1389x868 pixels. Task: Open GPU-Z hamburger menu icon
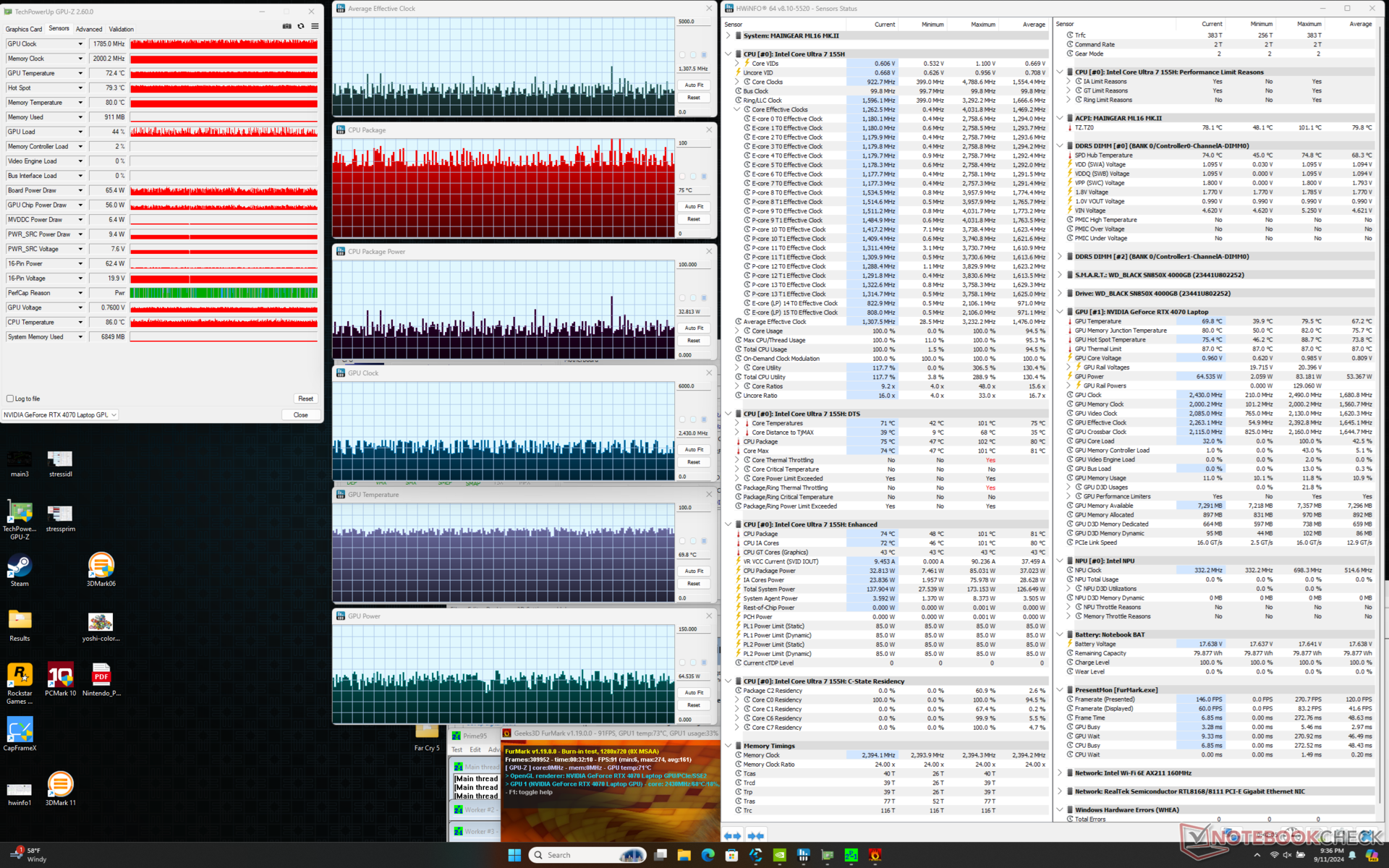pyautogui.click(x=315, y=26)
